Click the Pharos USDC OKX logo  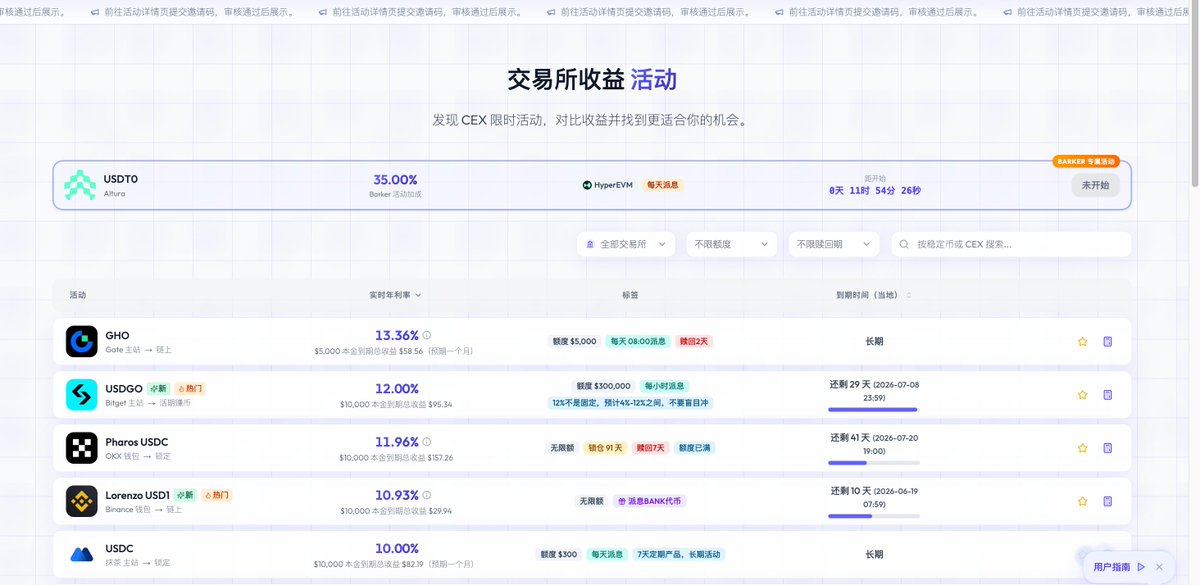[x=82, y=448]
